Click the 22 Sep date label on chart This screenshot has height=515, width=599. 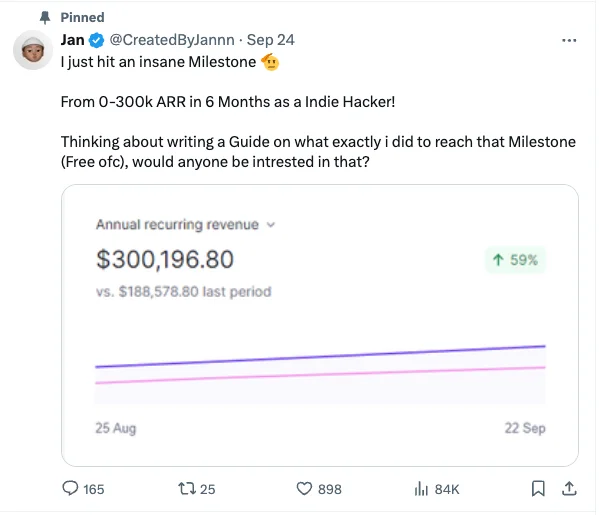coord(525,428)
